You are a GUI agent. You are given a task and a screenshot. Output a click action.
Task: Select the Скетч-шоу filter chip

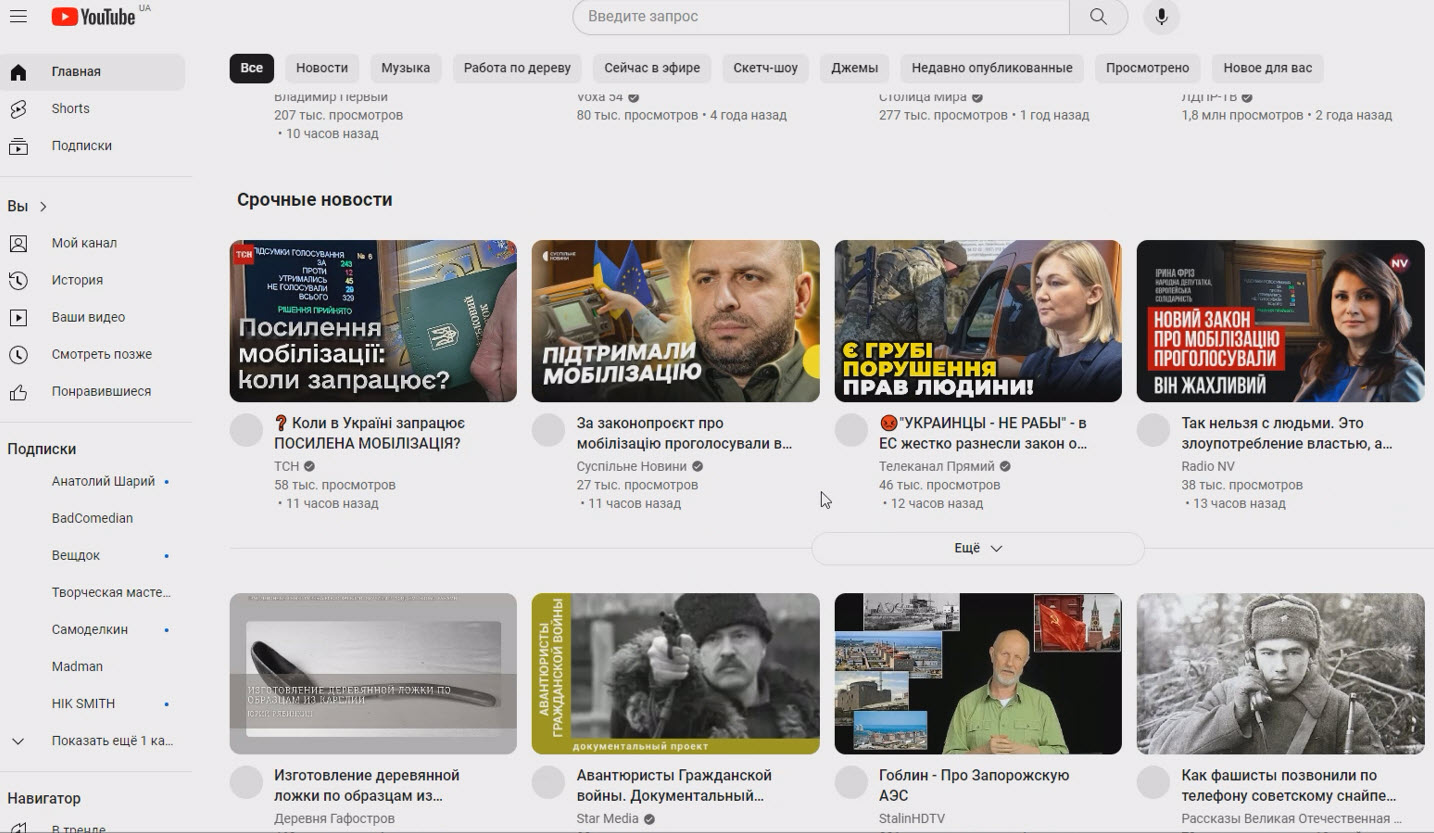coord(766,68)
